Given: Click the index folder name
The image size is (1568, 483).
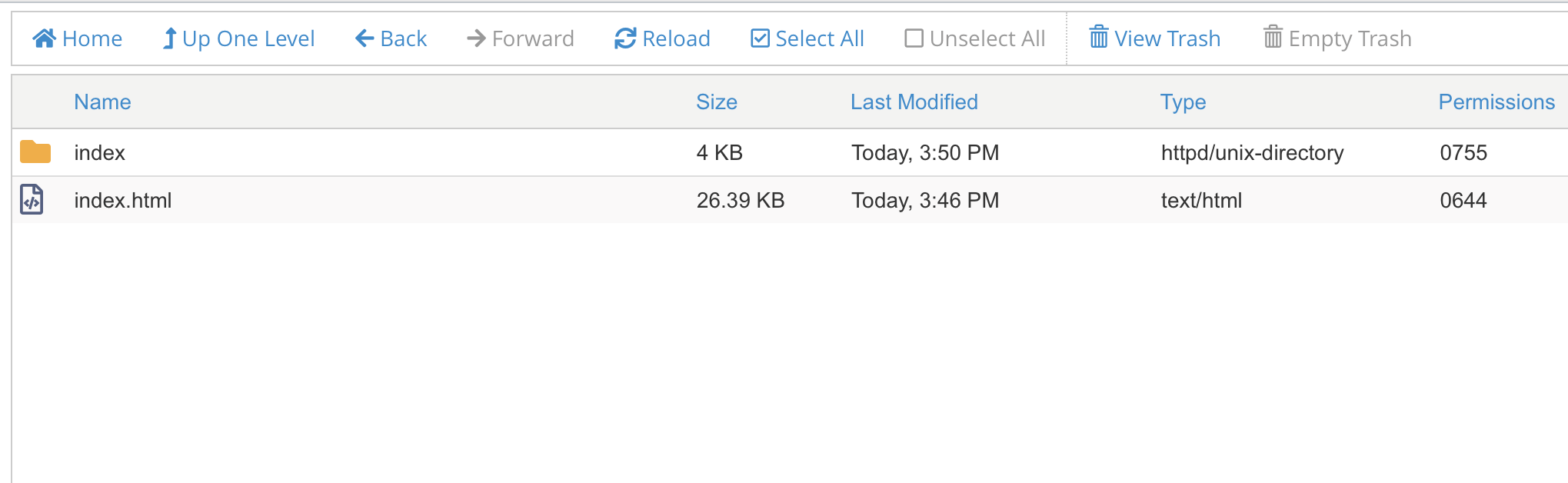Looking at the screenshot, I should (99, 152).
